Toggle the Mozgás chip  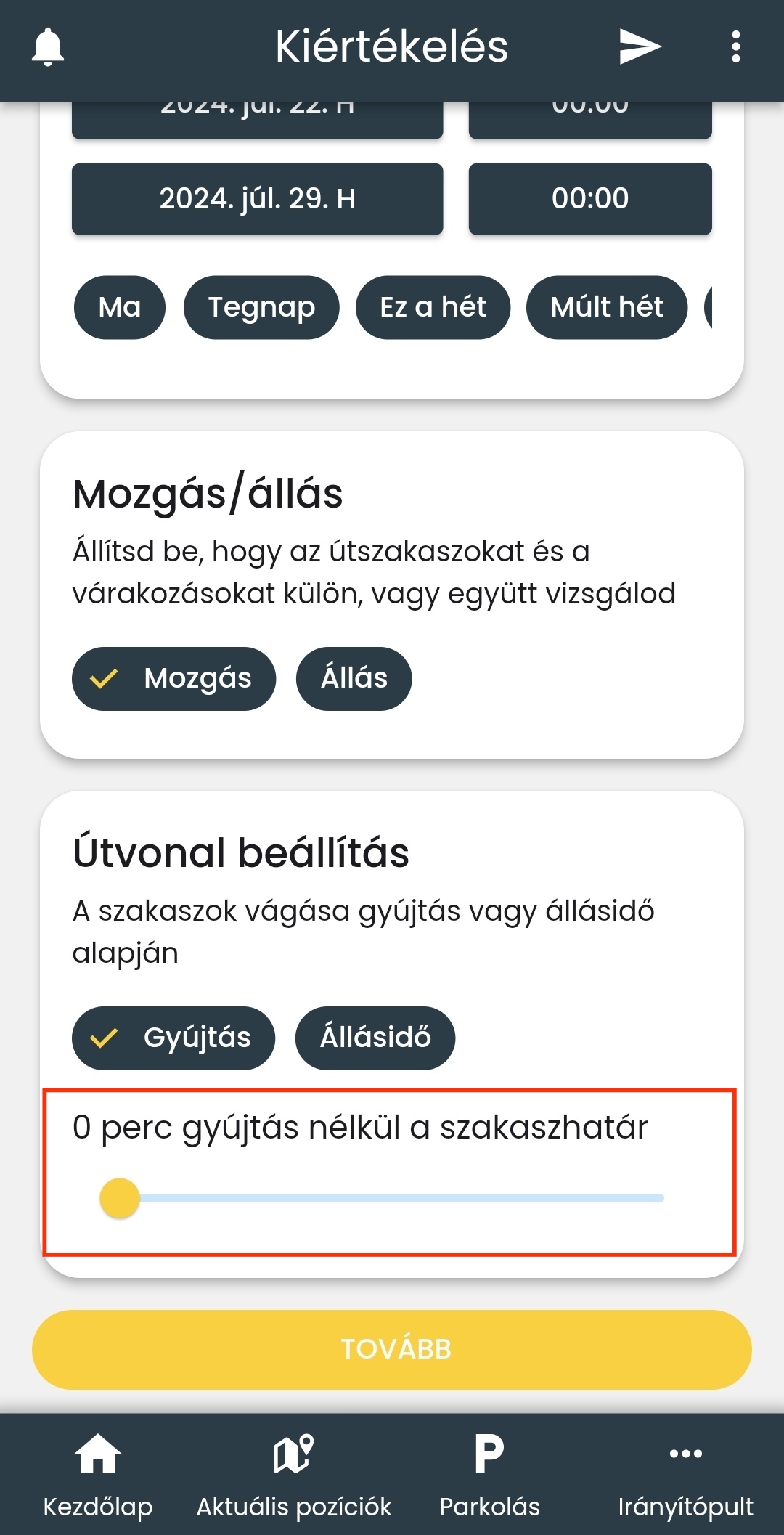point(174,679)
